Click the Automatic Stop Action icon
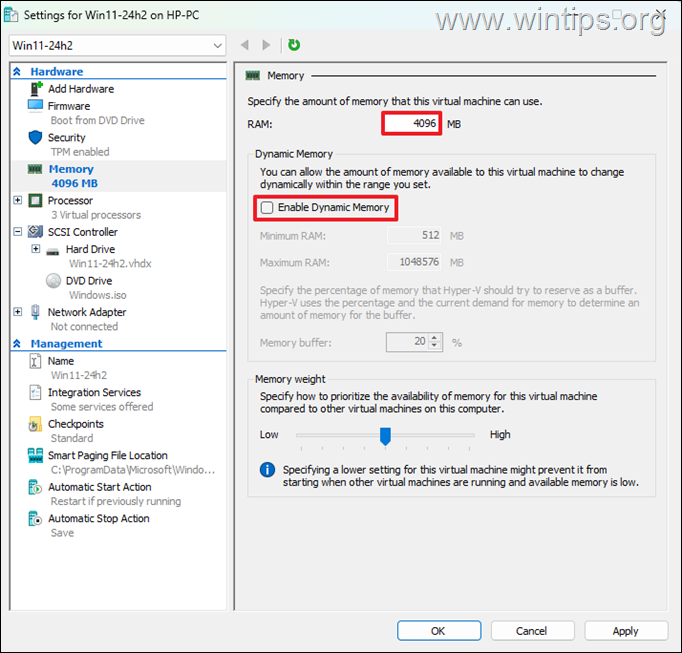 pyautogui.click(x=35, y=519)
